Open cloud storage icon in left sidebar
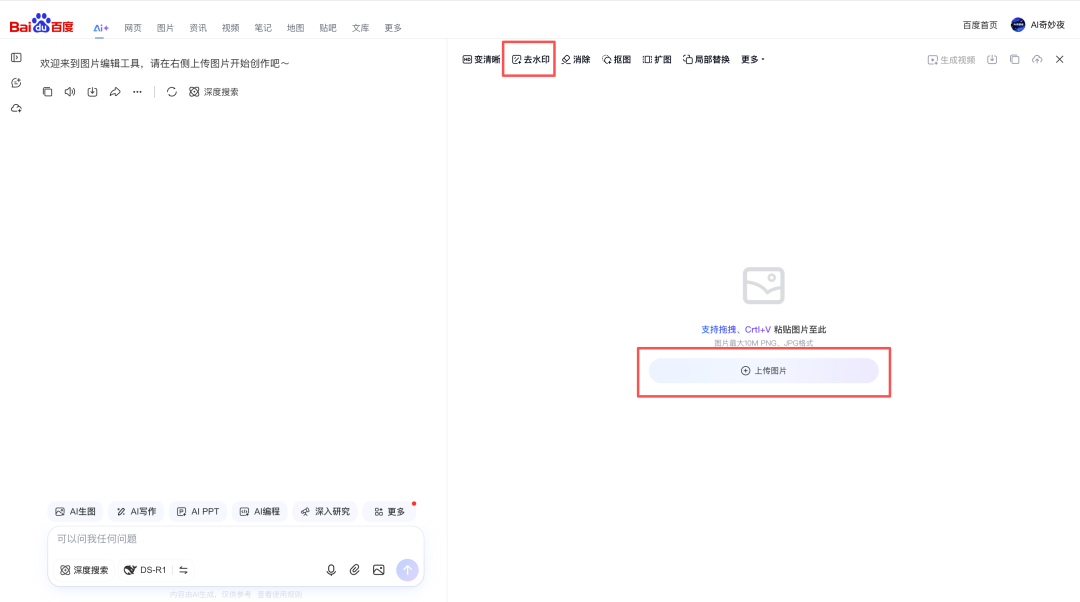Image resolution: width=1080 pixels, height=602 pixels. pos(17,109)
